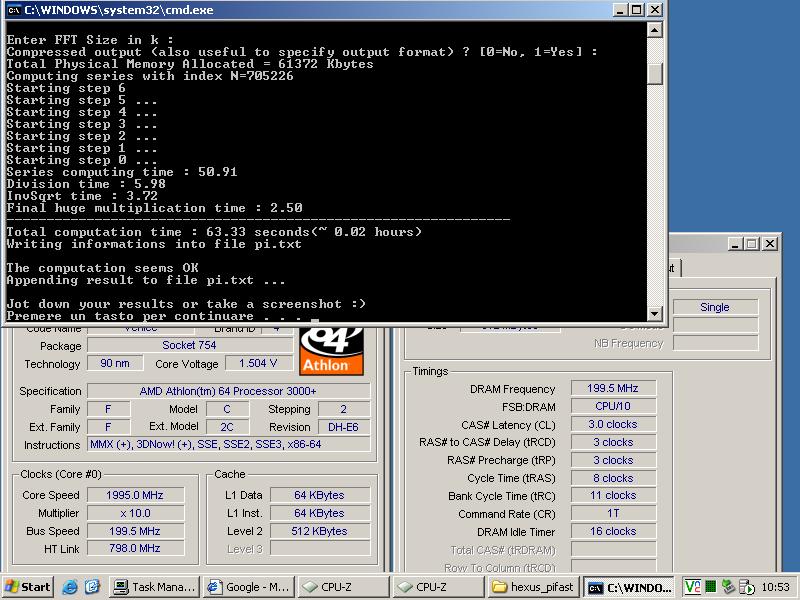The image size is (800, 600).
Task: Click the Ext. Family field value
Action: (x=108, y=427)
